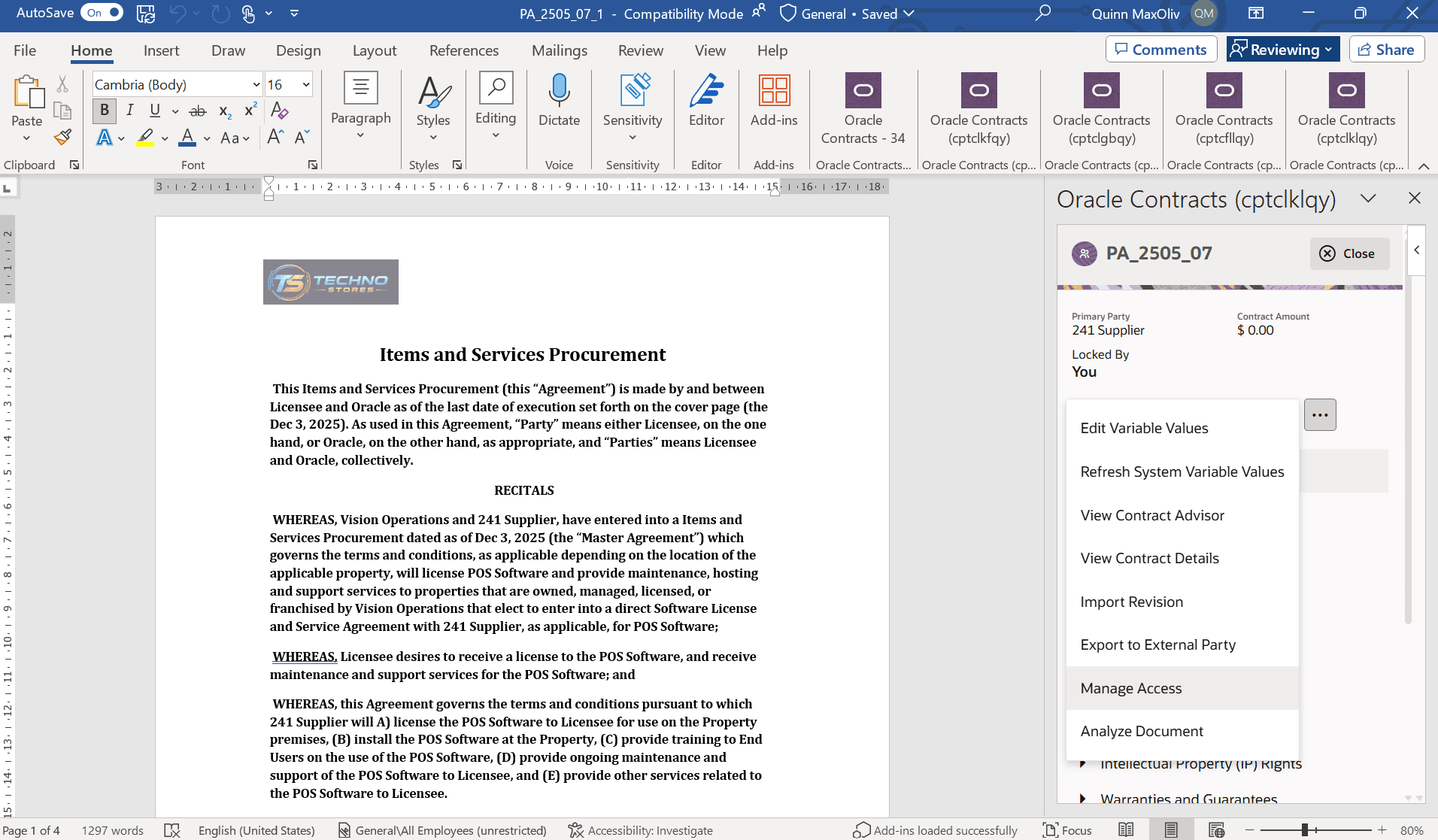1438x840 pixels.
Task: Toggle italic formatting
Action: (129, 111)
